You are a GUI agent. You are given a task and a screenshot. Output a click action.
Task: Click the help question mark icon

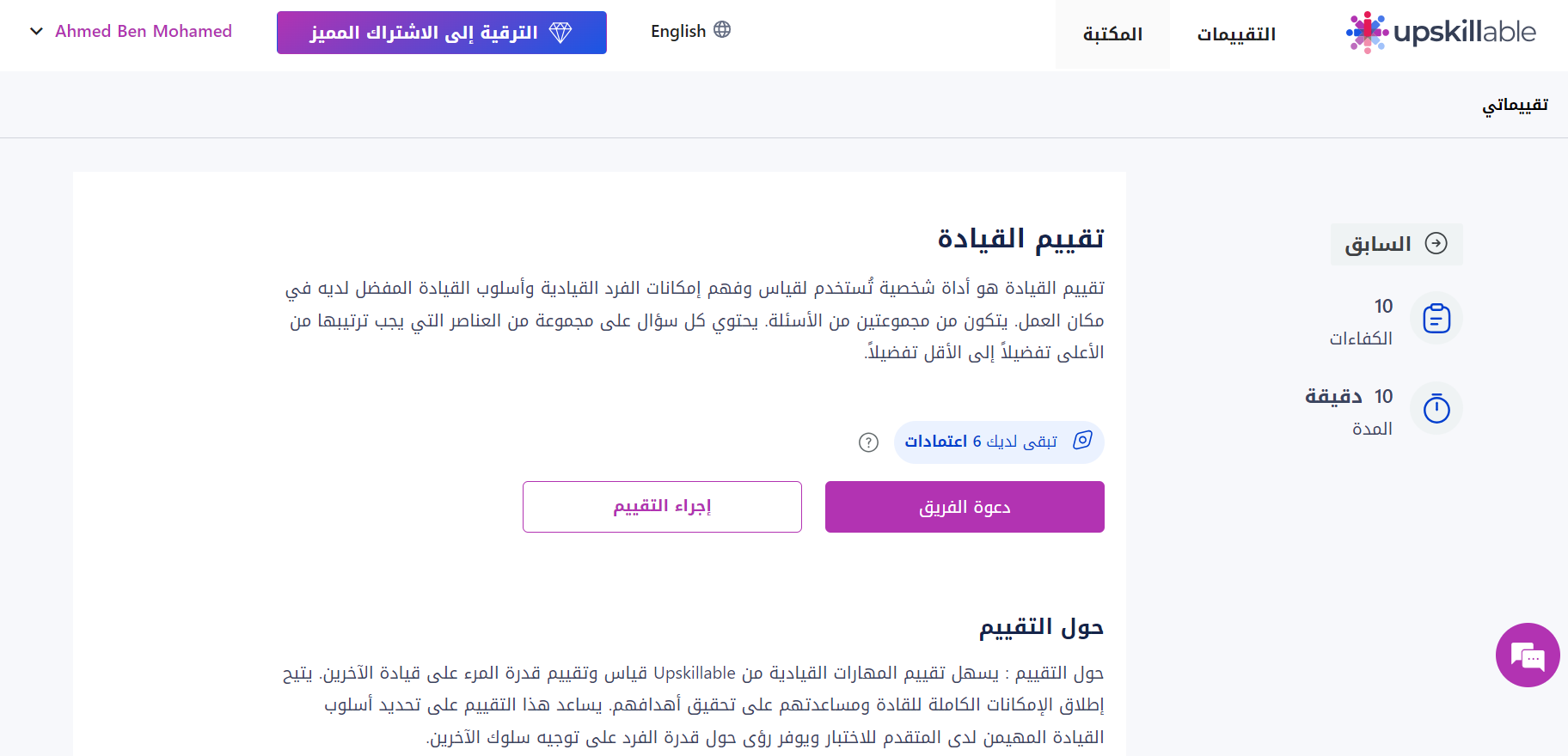[x=868, y=442]
